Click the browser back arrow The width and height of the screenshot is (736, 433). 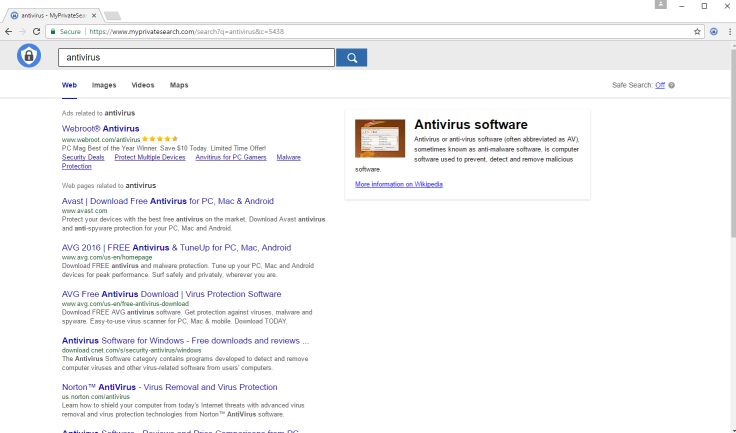8,31
